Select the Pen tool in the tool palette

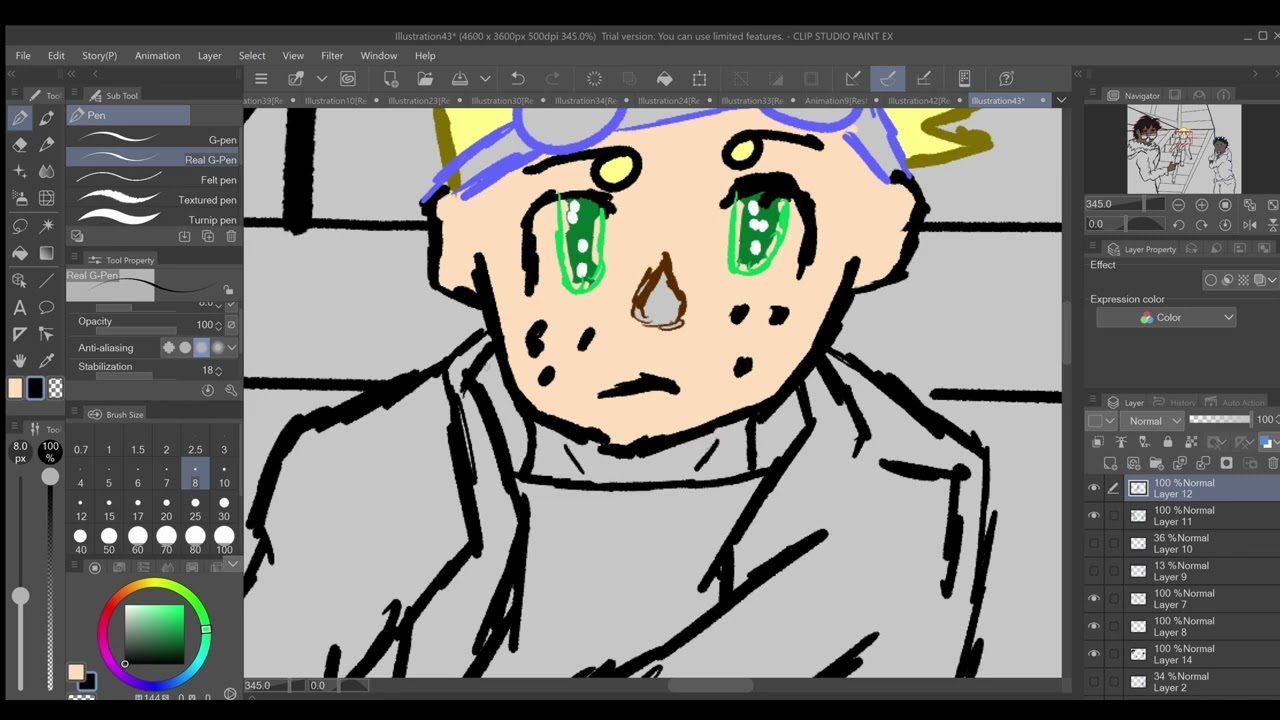[19, 118]
